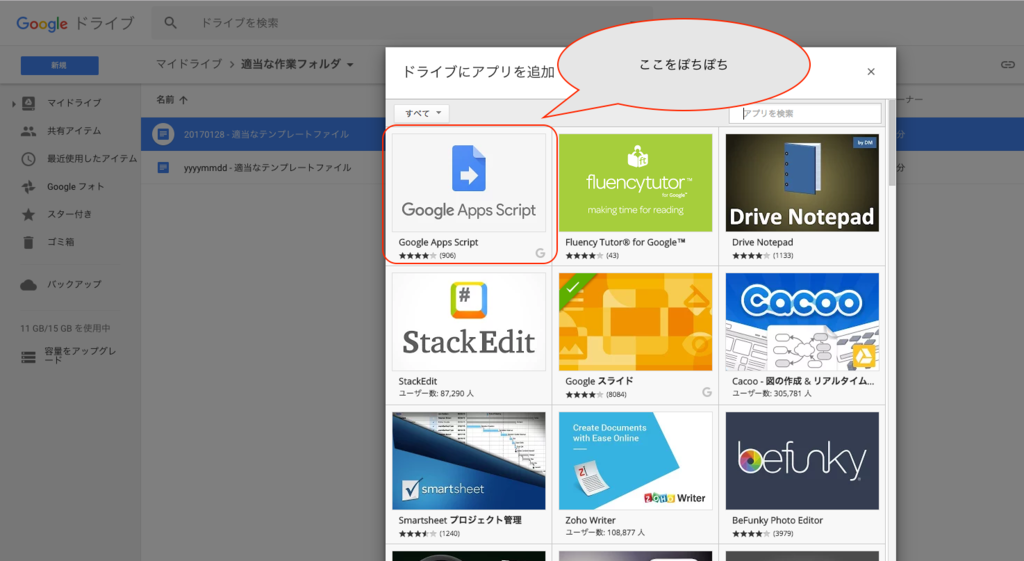Open マイドライブ in the sidebar
This screenshot has width=1024, height=561.
point(74,103)
